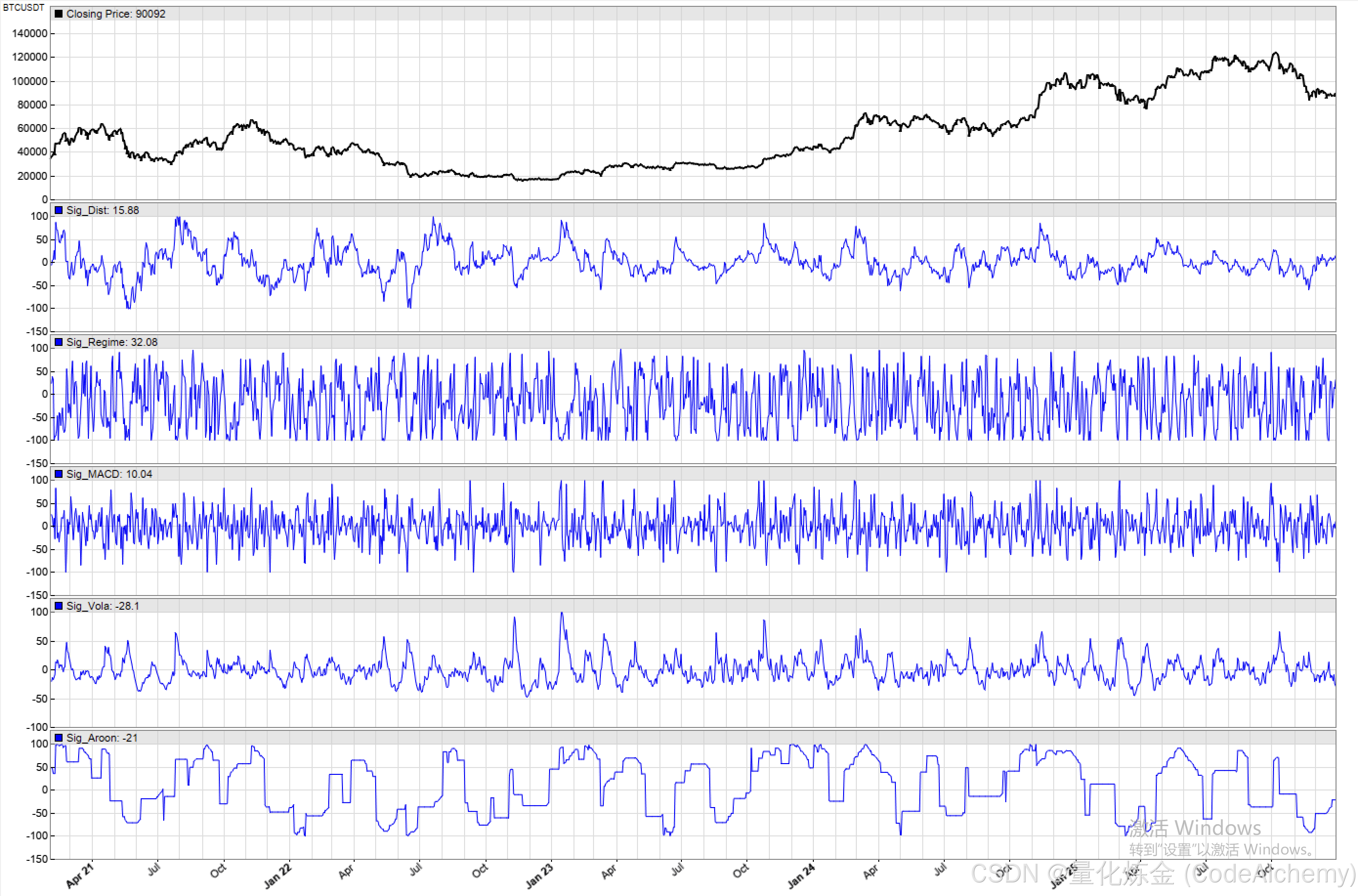Click the 100000 price axis label
This screenshot has height=896, width=1358.
30,81
